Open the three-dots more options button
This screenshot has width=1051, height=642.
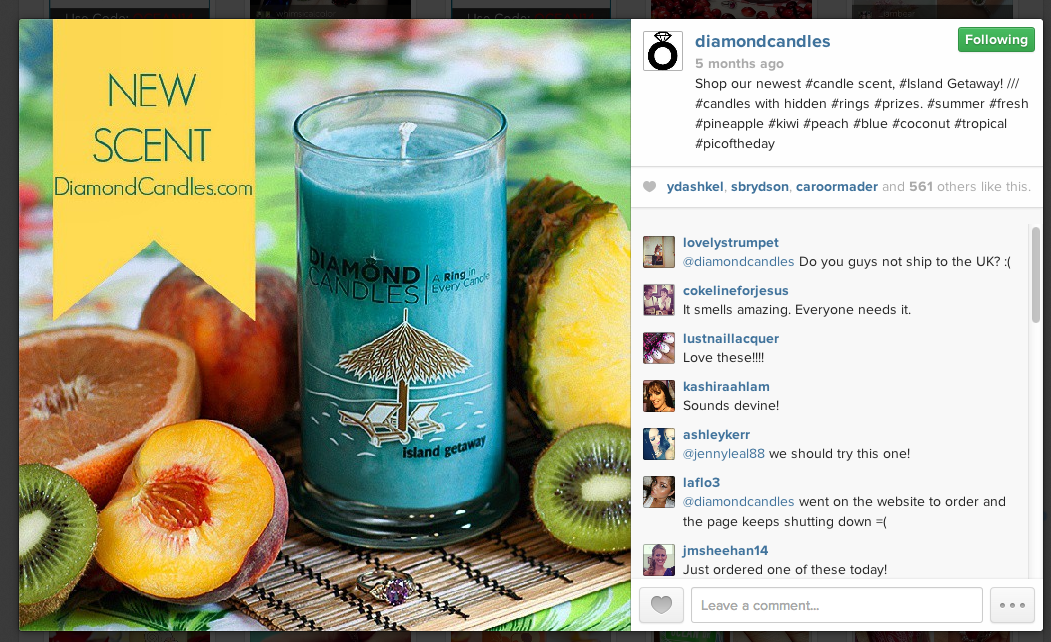click(x=1012, y=605)
